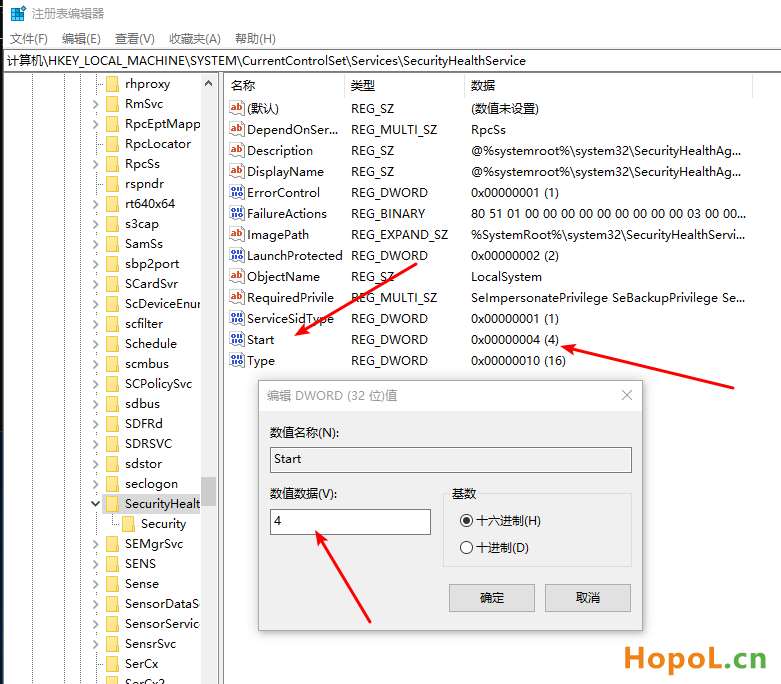Expand the SensorService tree node
Viewport: 781px width, 684px height.
click(x=96, y=624)
